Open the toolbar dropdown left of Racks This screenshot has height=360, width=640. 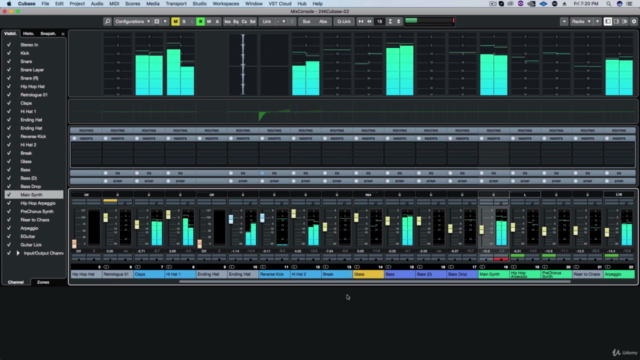pyautogui.click(x=564, y=22)
